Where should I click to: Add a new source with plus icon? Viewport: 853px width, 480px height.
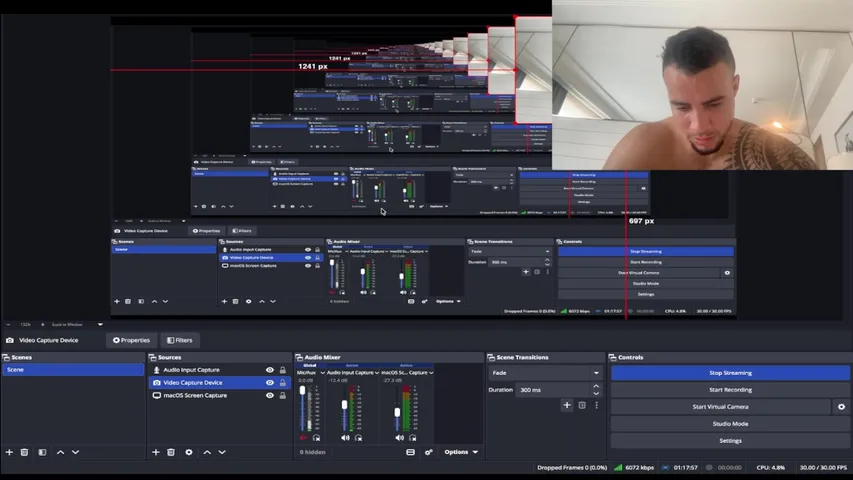[156, 452]
